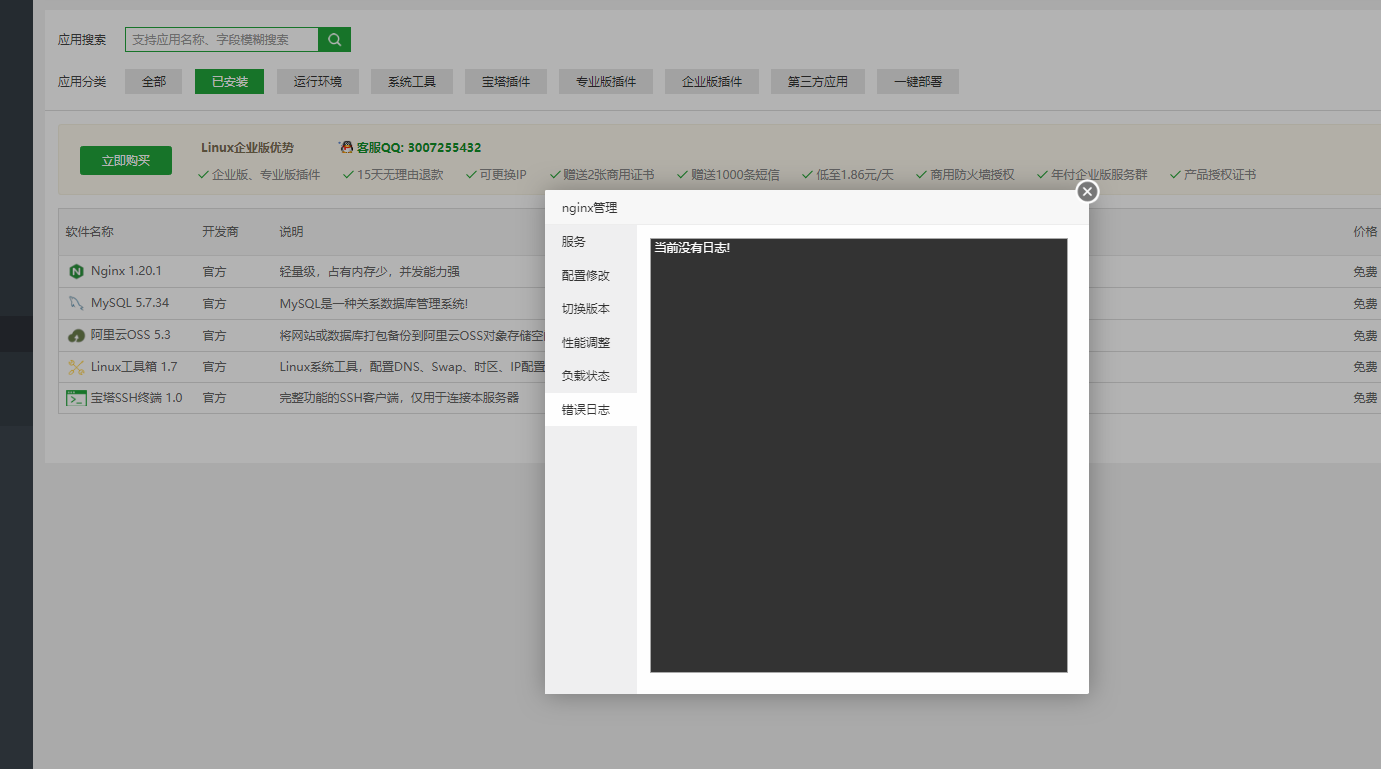Click the Linux企业版优势 heading
Image resolution: width=1381 pixels, height=769 pixels.
tap(248, 148)
